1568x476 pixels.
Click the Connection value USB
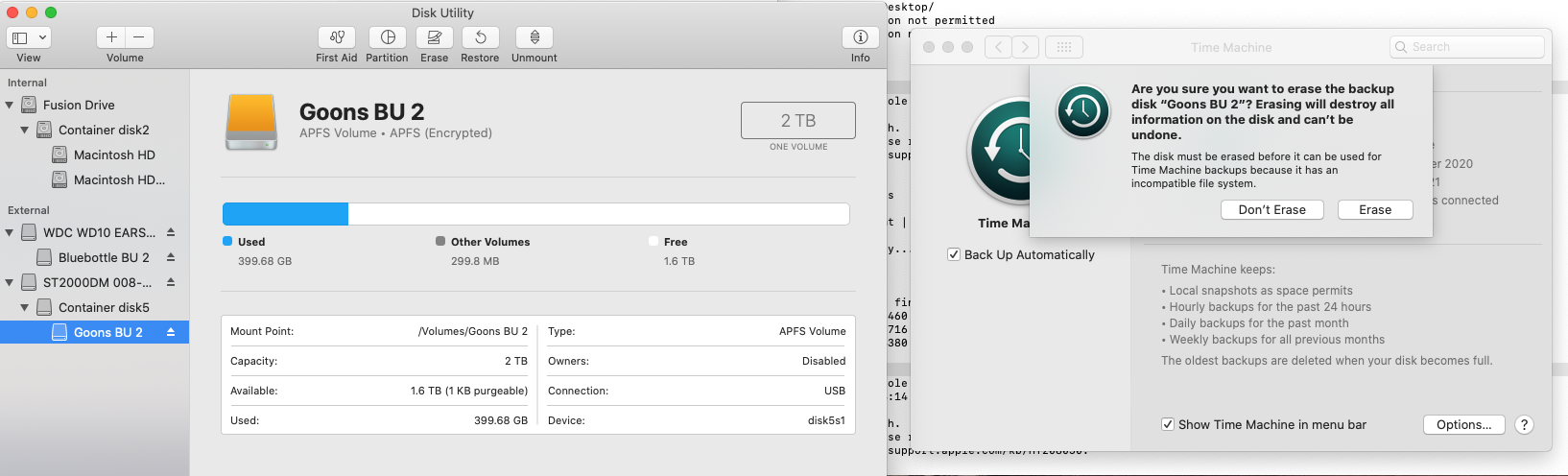point(835,391)
